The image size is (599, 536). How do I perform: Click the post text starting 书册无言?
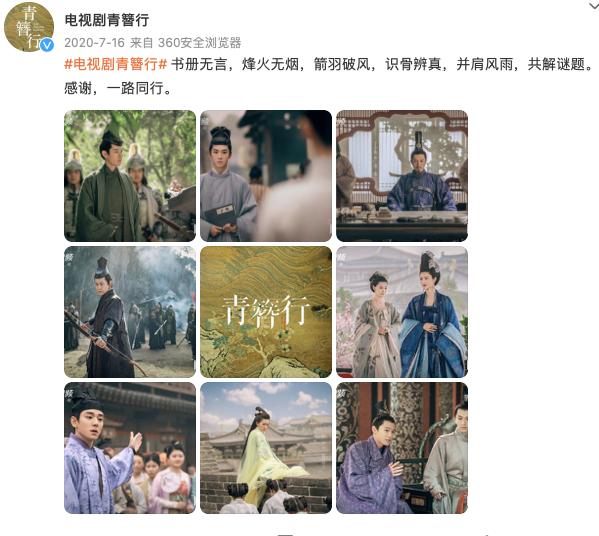tap(382, 64)
